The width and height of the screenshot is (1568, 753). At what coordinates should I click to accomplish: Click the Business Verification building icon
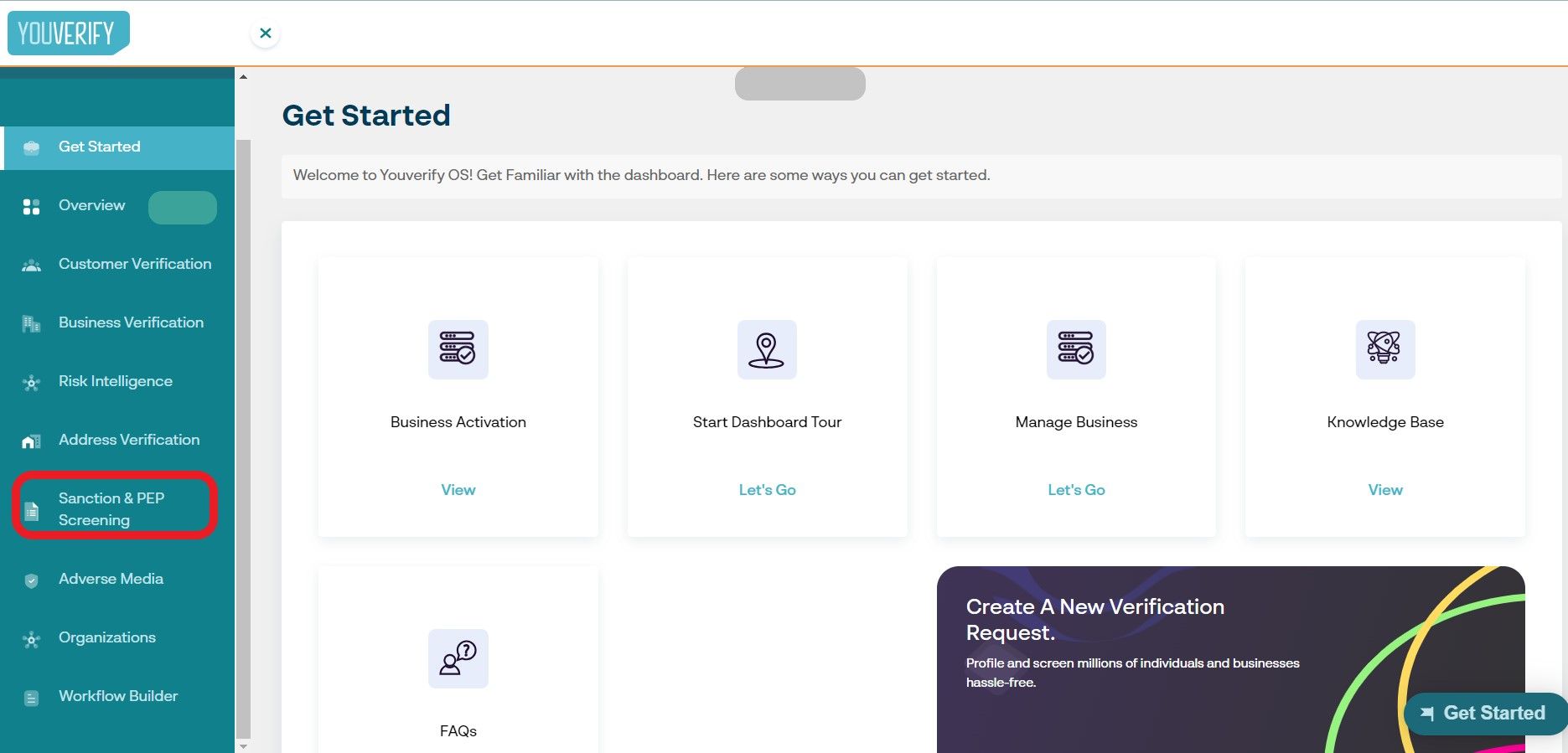pos(32,324)
